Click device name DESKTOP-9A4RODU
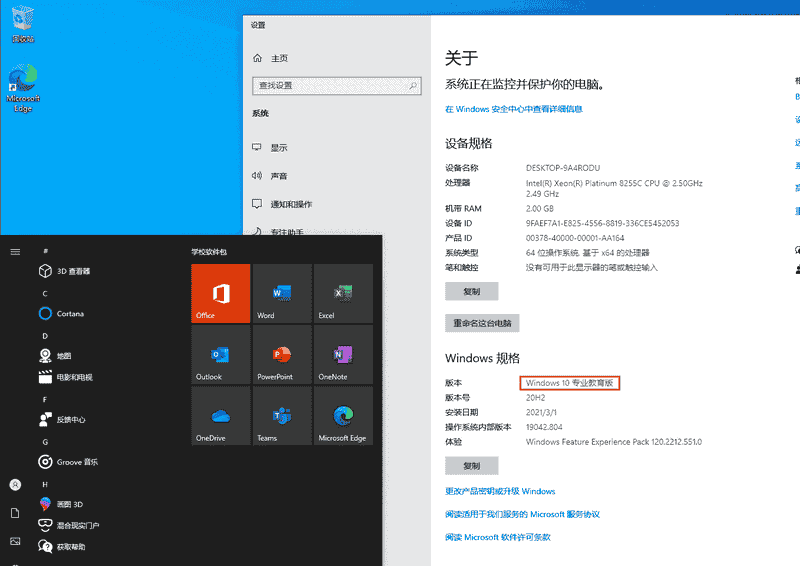This screenshot has height=566, width=800. [563, 168]
